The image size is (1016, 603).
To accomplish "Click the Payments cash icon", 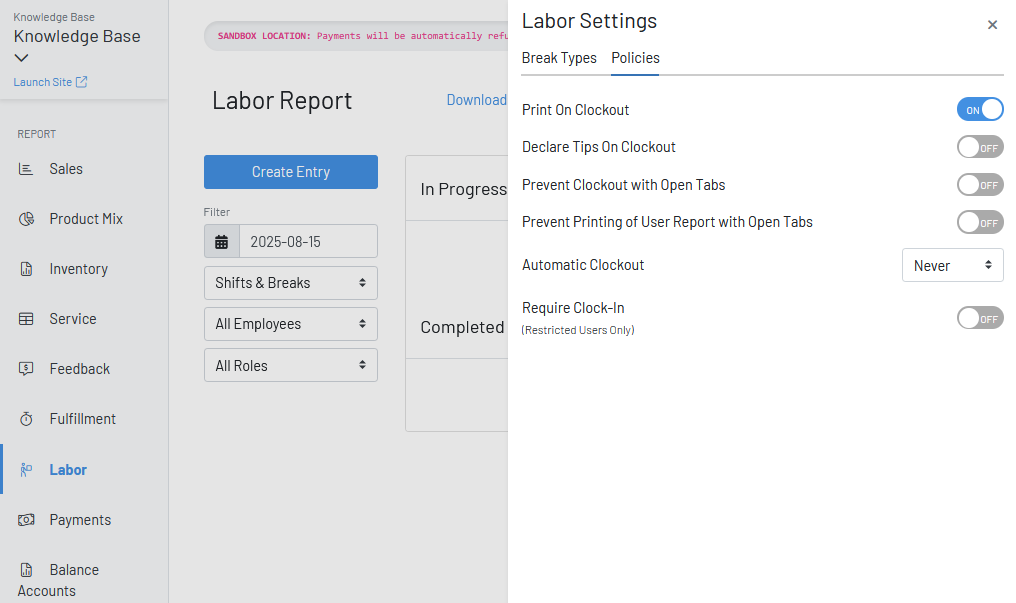I will pos(27,520).
